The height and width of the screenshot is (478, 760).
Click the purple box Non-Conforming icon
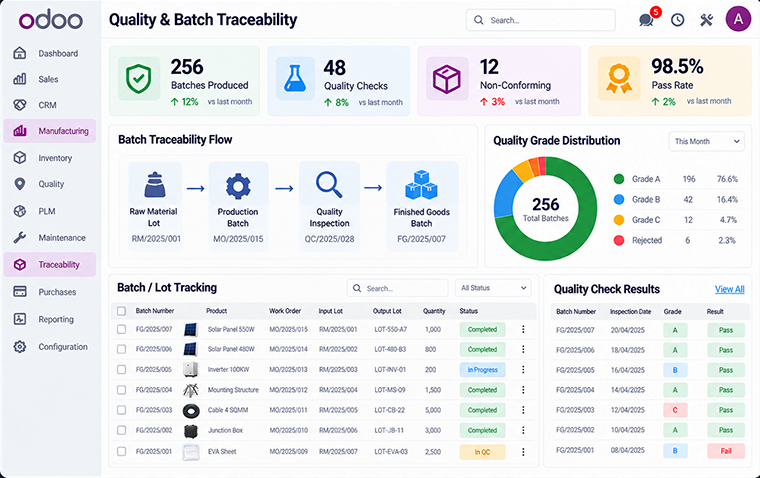(x=447, y=79)
